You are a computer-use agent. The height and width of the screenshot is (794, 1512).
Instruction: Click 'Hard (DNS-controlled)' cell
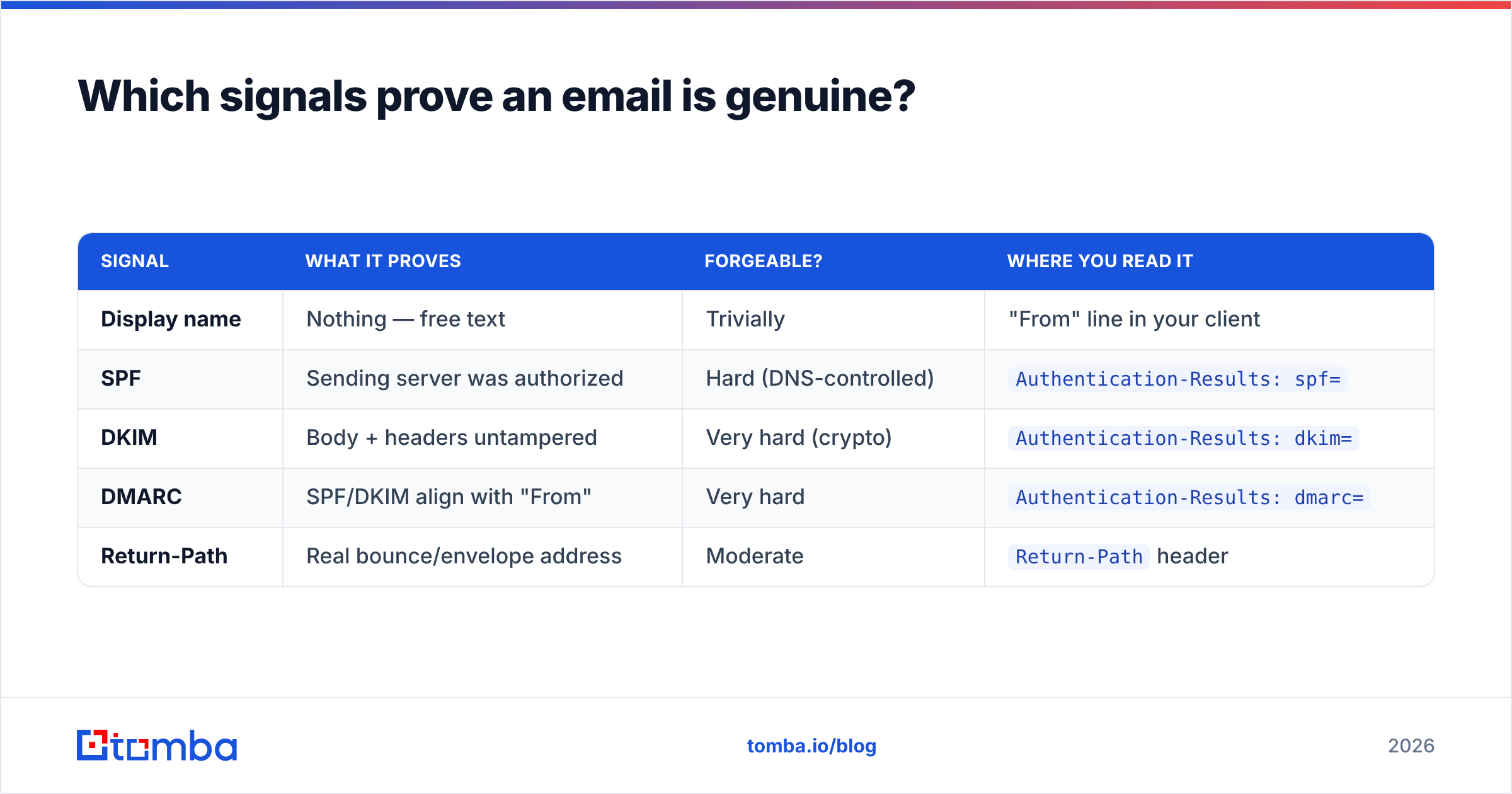(820, 379)
